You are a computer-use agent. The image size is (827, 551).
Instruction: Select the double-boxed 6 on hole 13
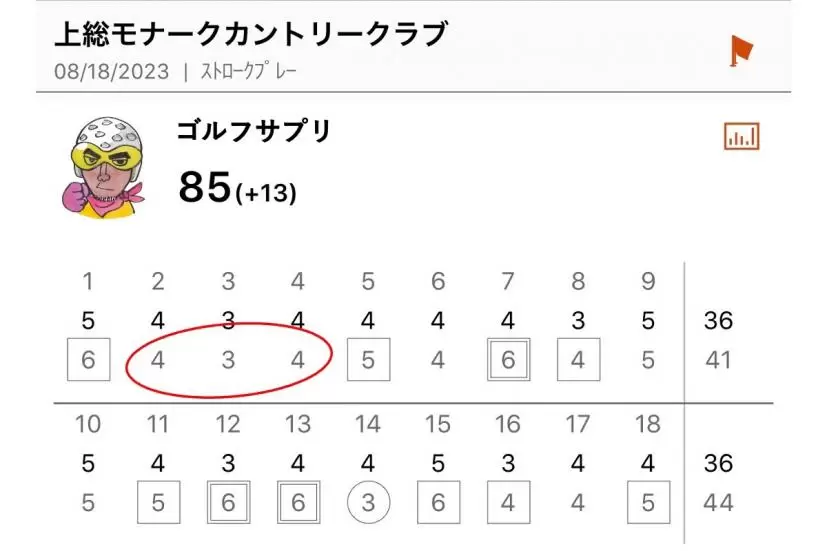298,503
